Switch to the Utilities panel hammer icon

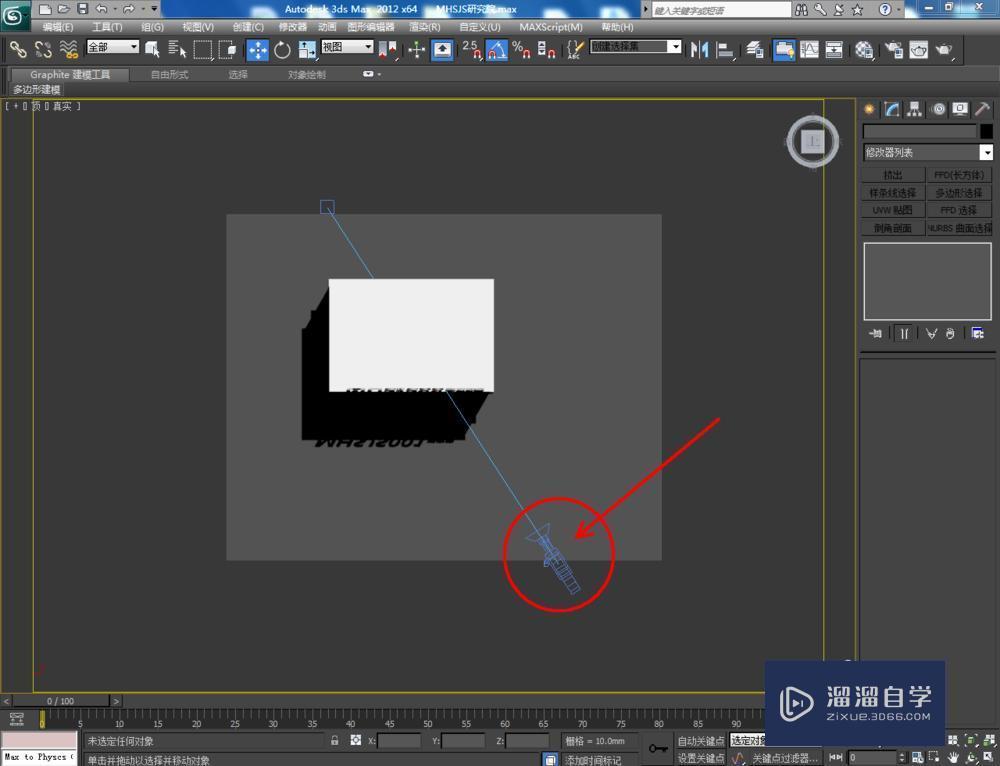pyautogui.click(x=983, y=109)
